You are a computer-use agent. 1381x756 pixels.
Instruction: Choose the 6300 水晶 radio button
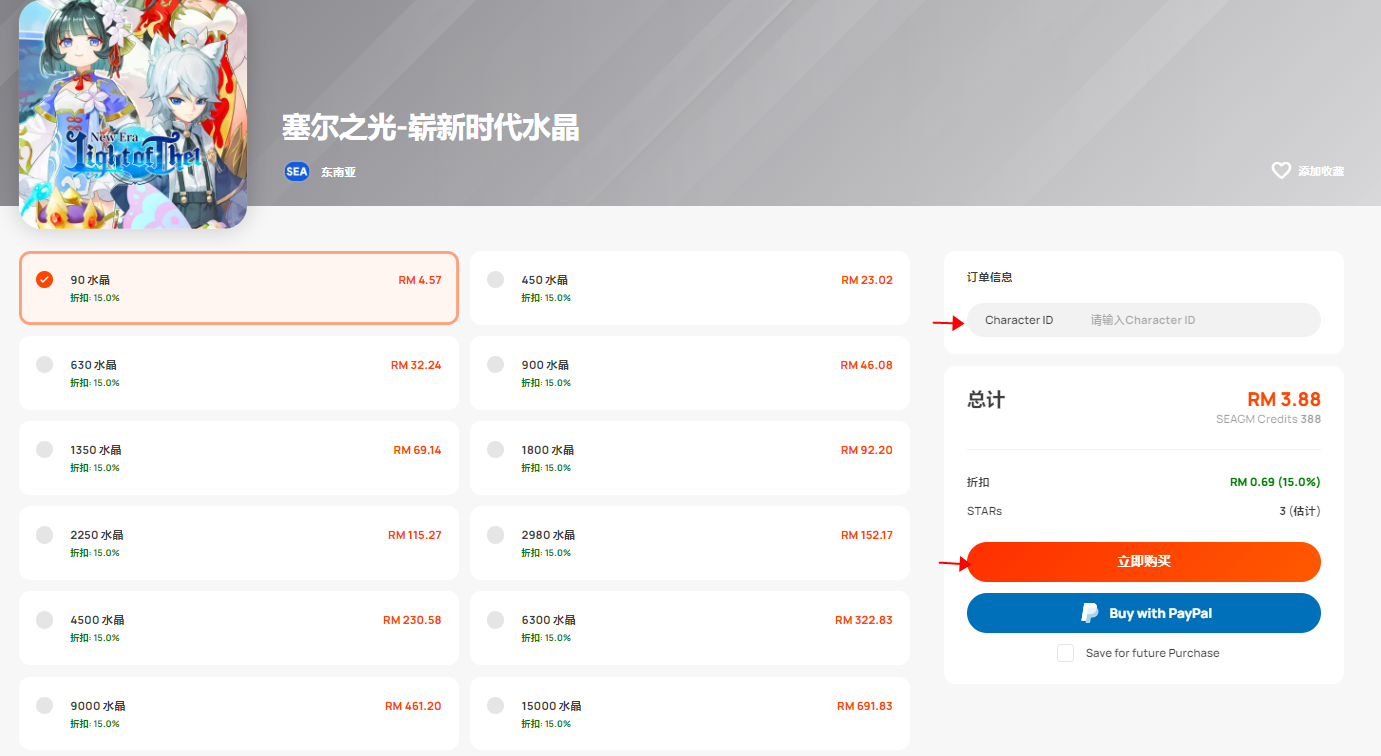pos(495,619)
